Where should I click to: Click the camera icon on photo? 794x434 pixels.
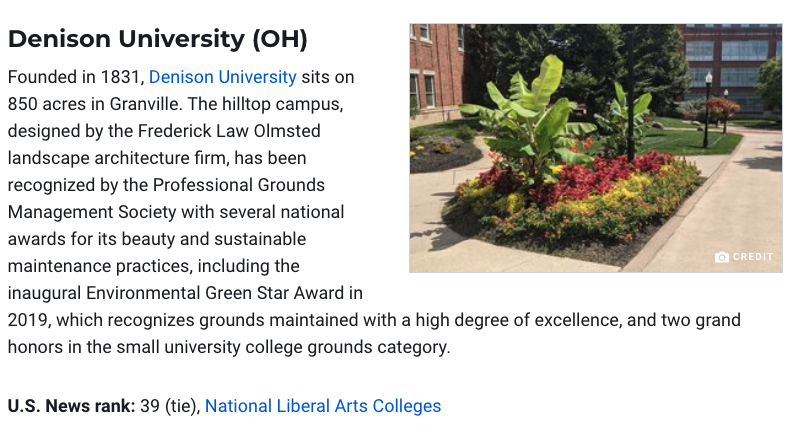click(722, 257)
